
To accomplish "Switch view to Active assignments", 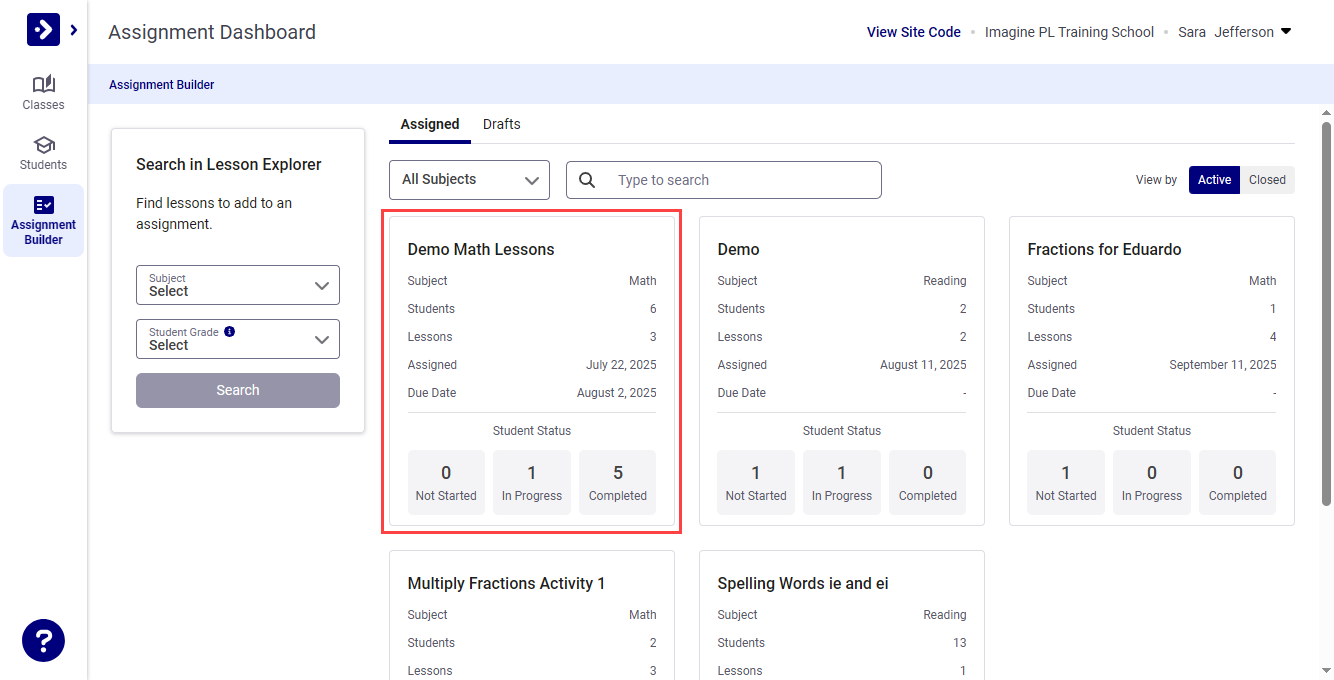I will 1214,180.
